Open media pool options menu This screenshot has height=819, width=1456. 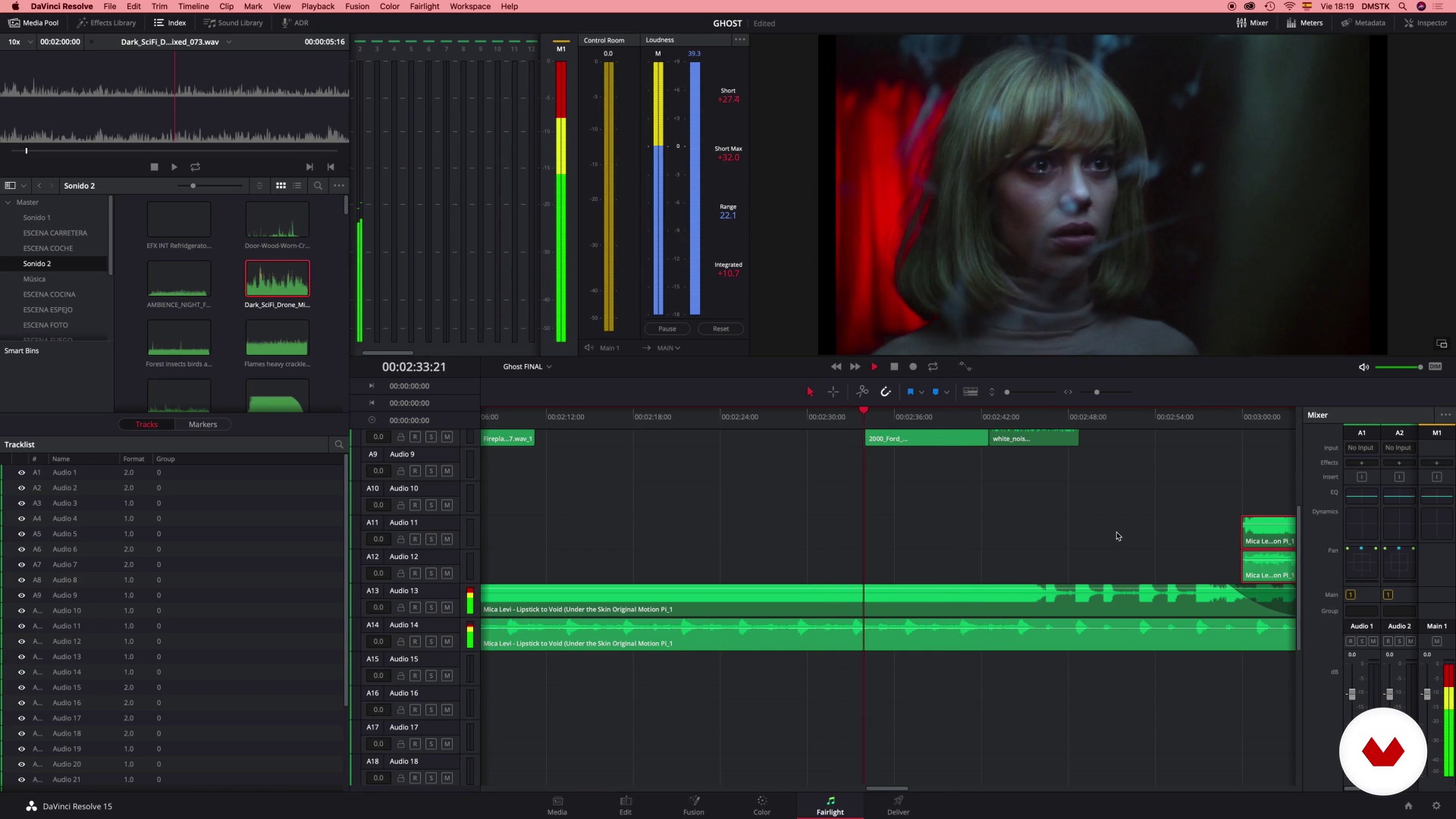339,186
